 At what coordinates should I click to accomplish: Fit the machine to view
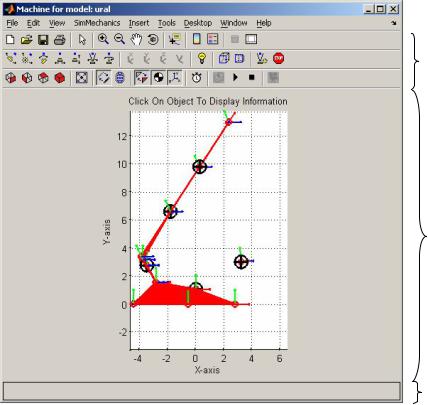[82, 78]
